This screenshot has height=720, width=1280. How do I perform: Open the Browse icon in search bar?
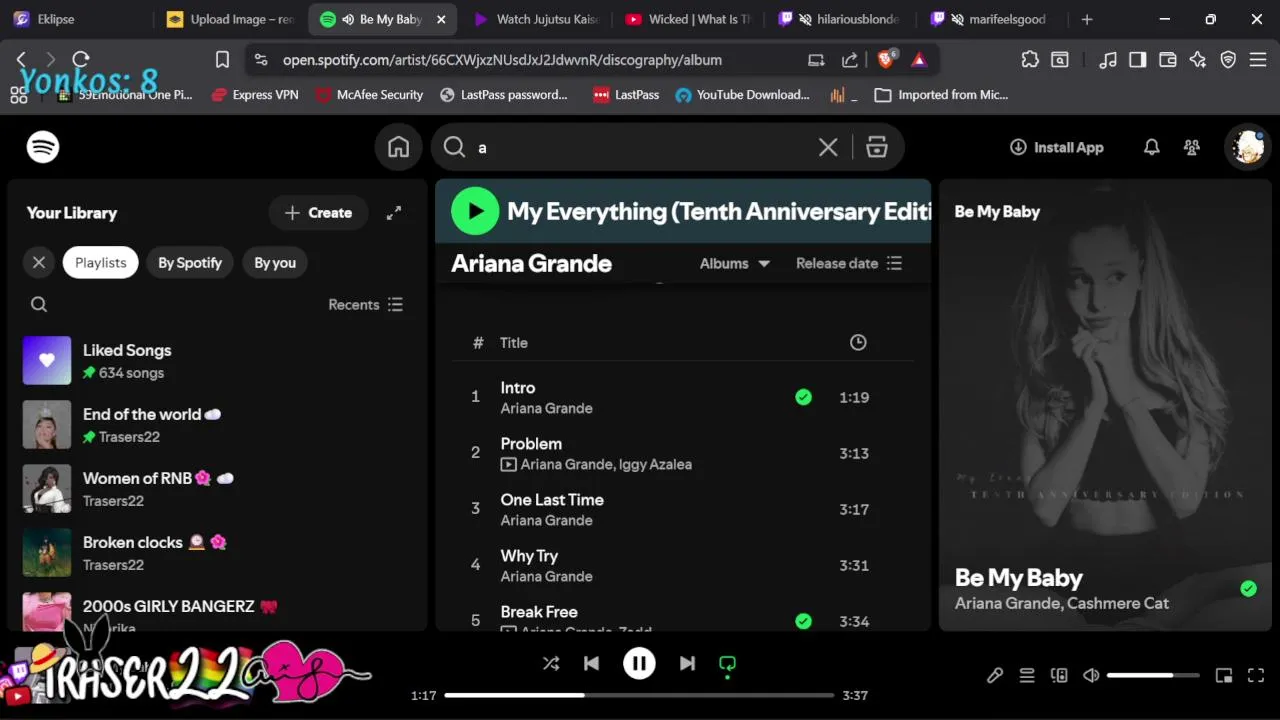[x=877, y=147]
